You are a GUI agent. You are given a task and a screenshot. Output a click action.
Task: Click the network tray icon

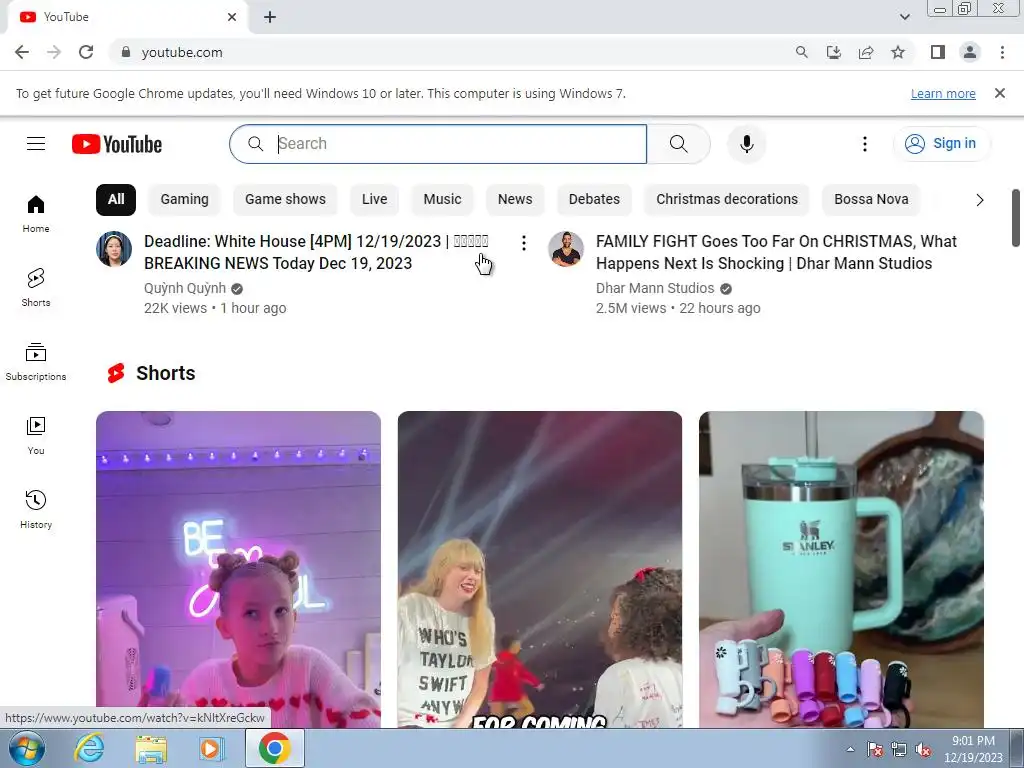click(899, 750)
